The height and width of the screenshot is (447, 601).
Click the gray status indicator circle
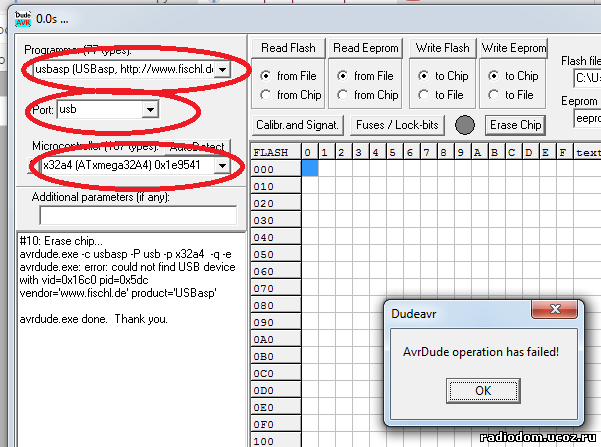pyautogui.click(x=465, y=125)
